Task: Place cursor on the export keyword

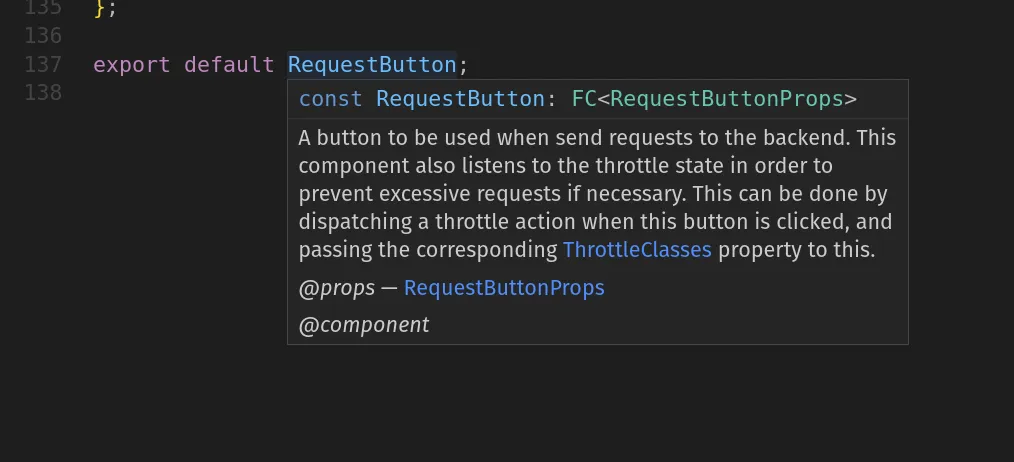Action: 131,65
